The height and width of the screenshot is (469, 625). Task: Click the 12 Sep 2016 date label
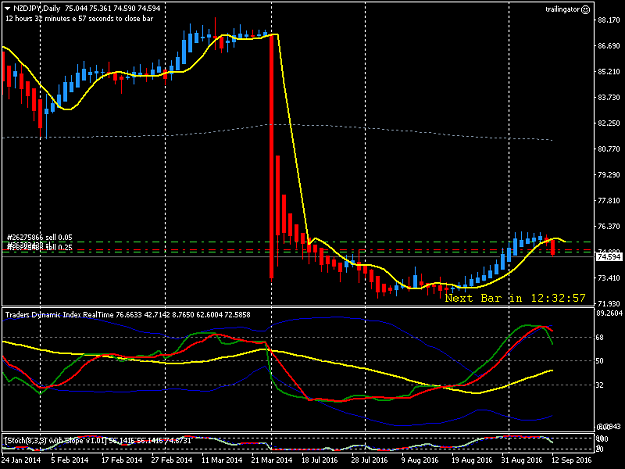(571, 460)
